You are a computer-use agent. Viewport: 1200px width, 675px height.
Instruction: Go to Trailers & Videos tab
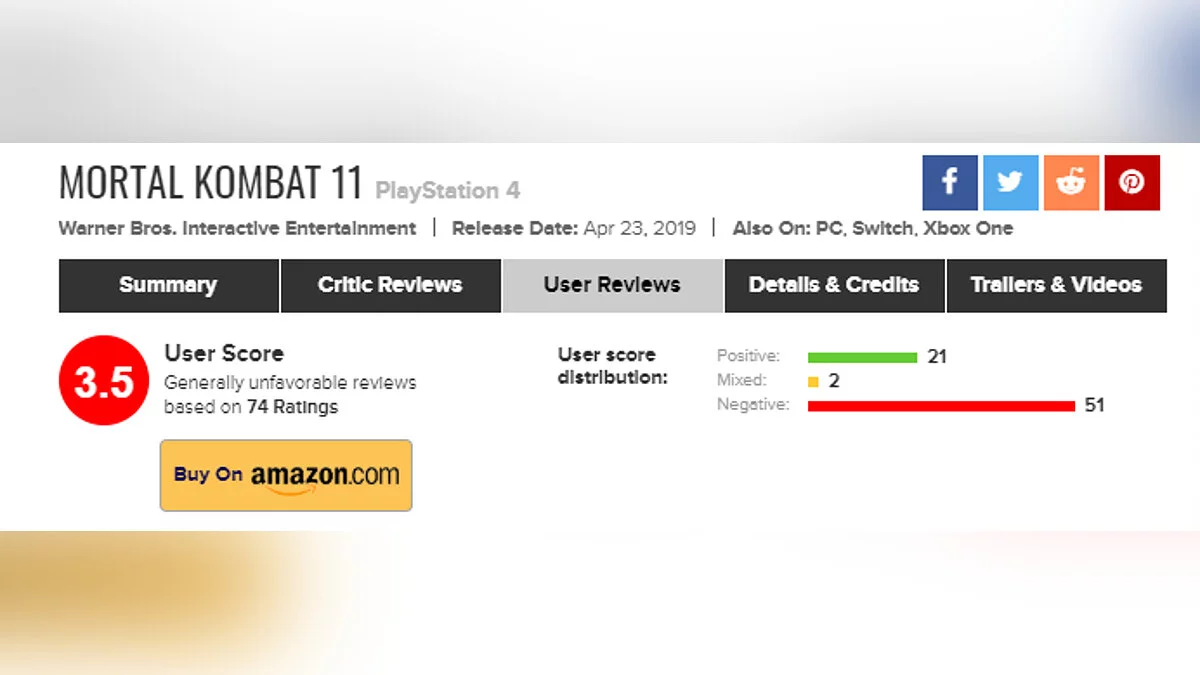[1056, 285]
